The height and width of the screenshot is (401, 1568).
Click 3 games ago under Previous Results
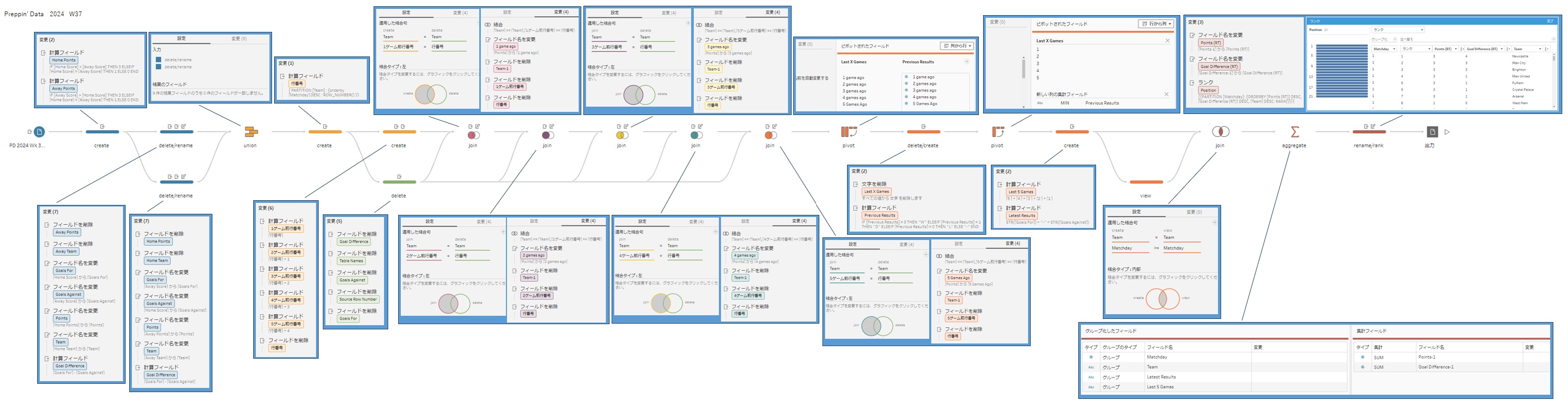pyautogui.click(x=924, y=90)
